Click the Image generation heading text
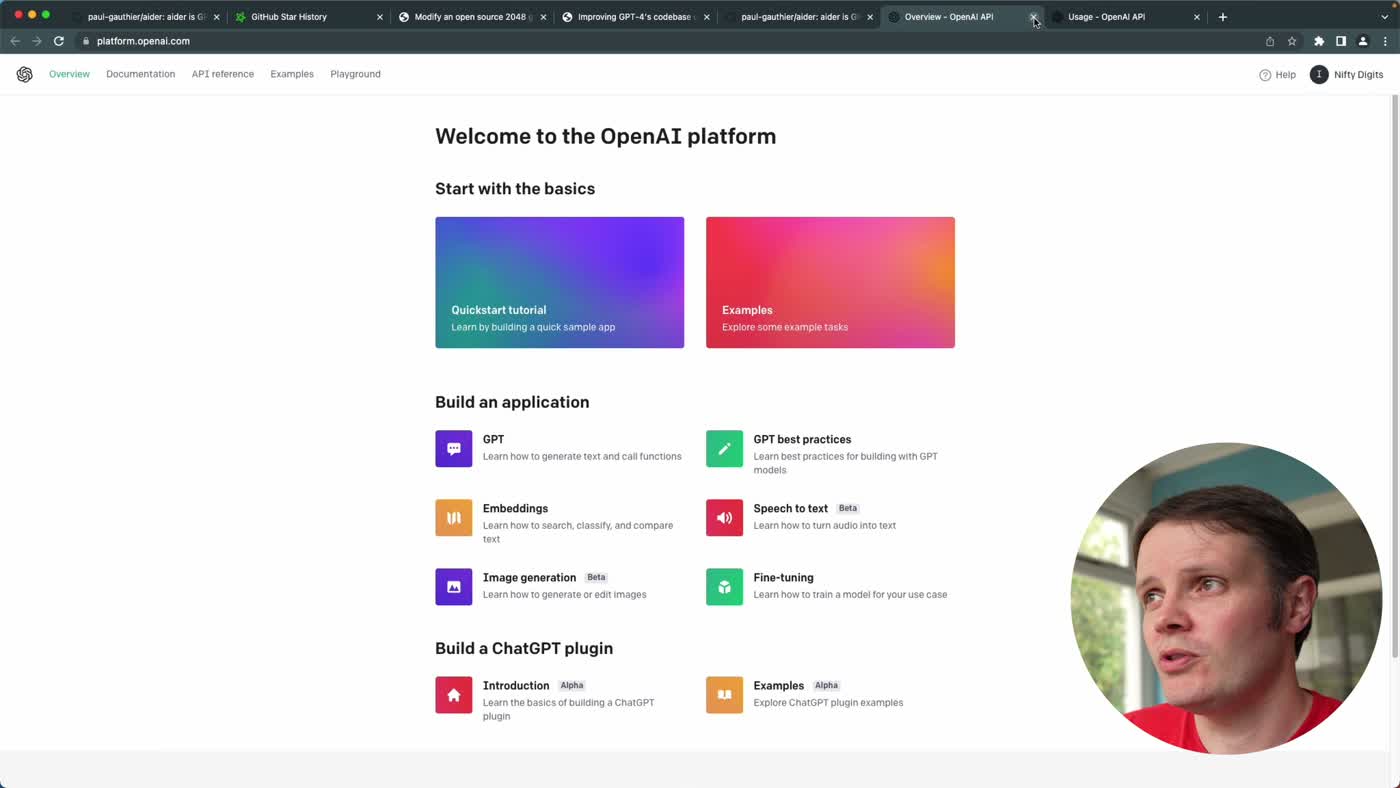This screenshot has width=1400, height=788. (x=529, y=578)
